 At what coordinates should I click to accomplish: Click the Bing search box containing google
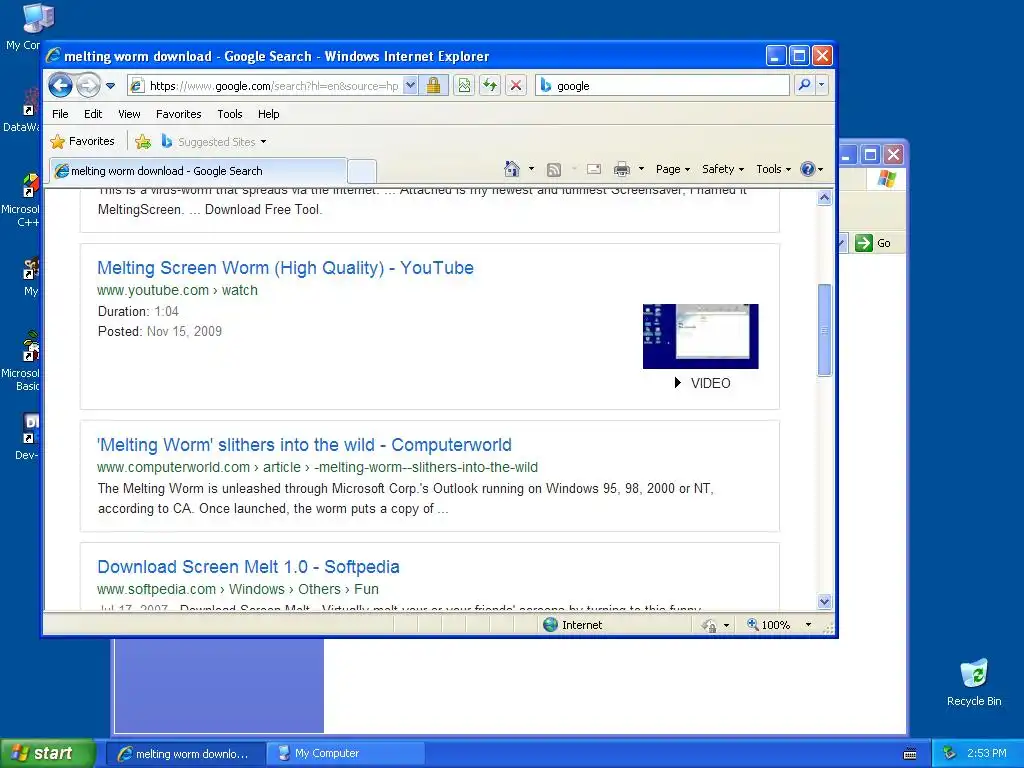point(662,86)
